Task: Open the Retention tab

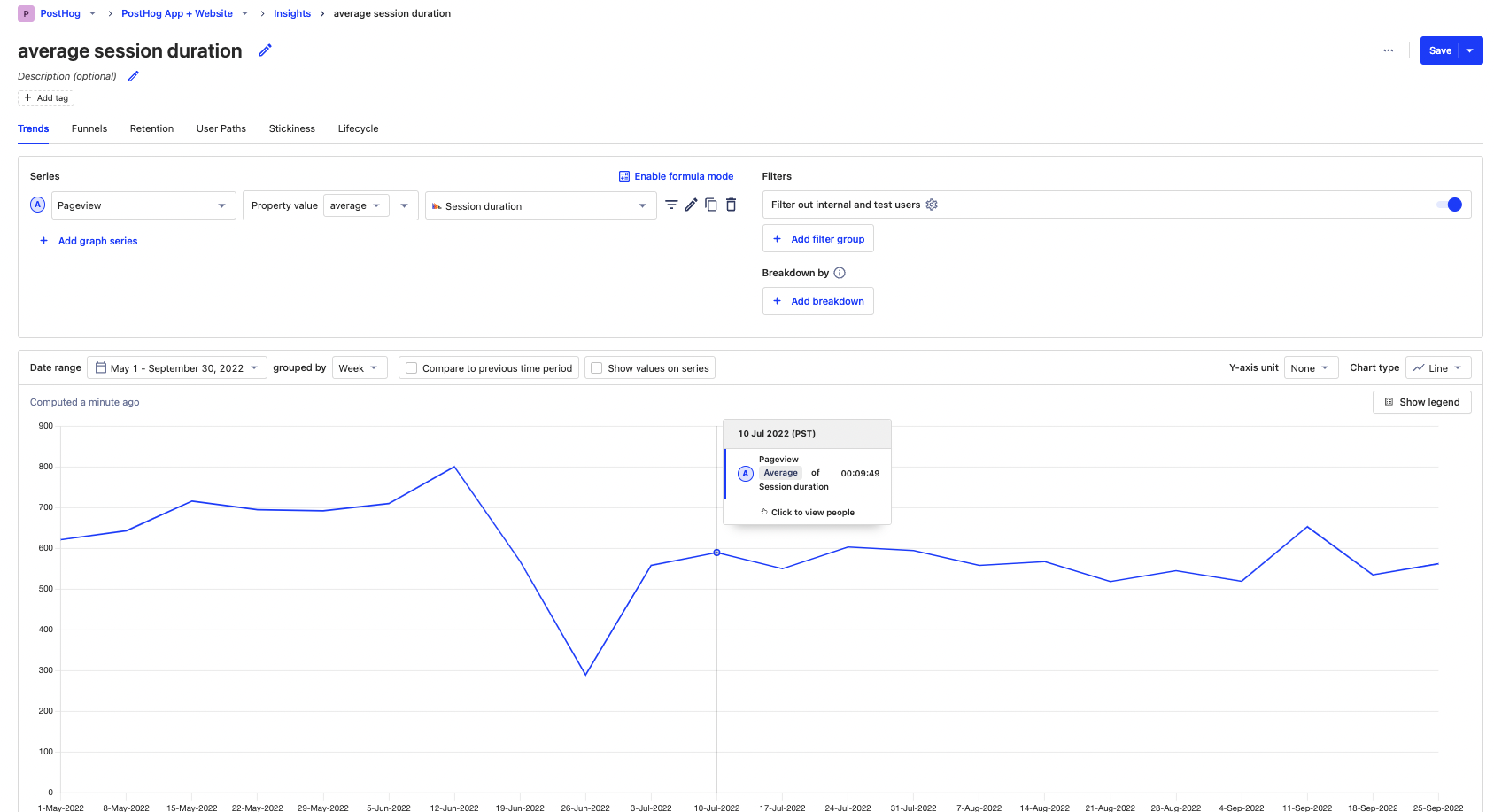Action: point(151,128)
